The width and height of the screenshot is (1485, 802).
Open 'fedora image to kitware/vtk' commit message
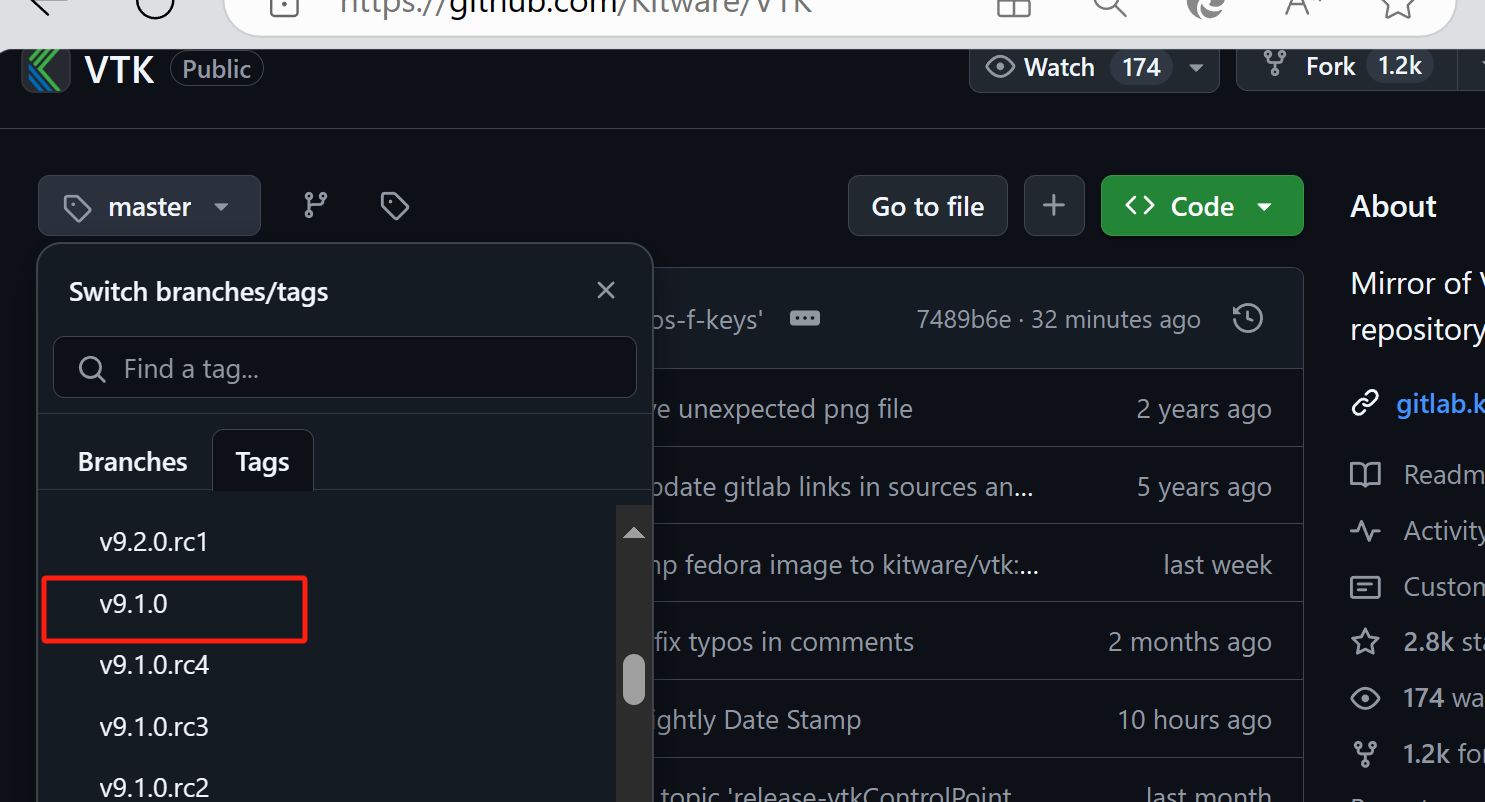coord(847,565)
